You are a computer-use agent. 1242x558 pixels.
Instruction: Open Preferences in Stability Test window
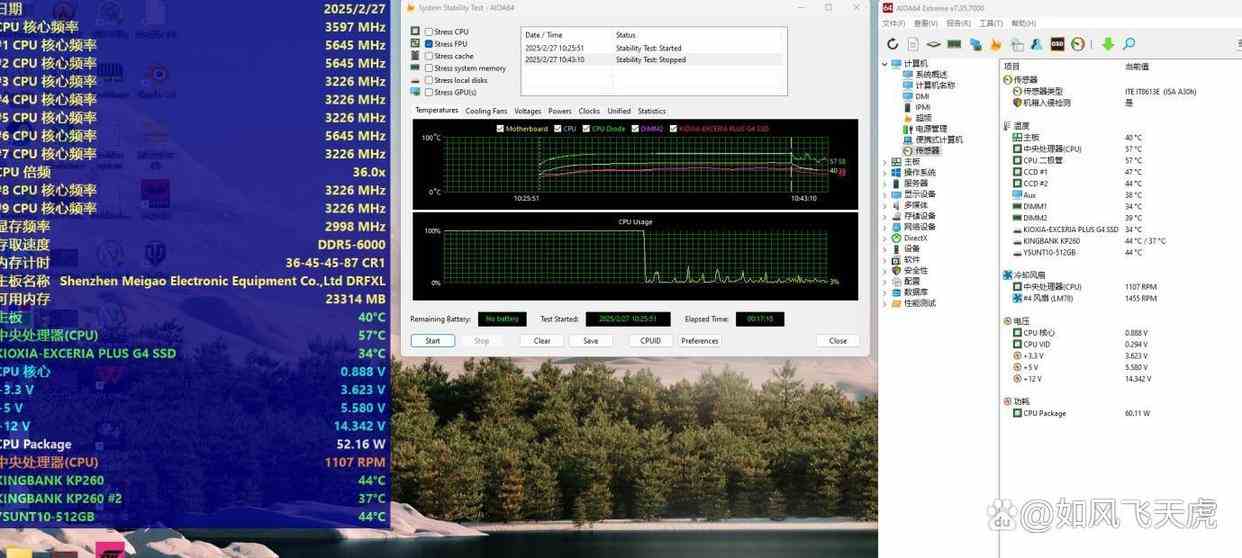(x=700, y=341)
